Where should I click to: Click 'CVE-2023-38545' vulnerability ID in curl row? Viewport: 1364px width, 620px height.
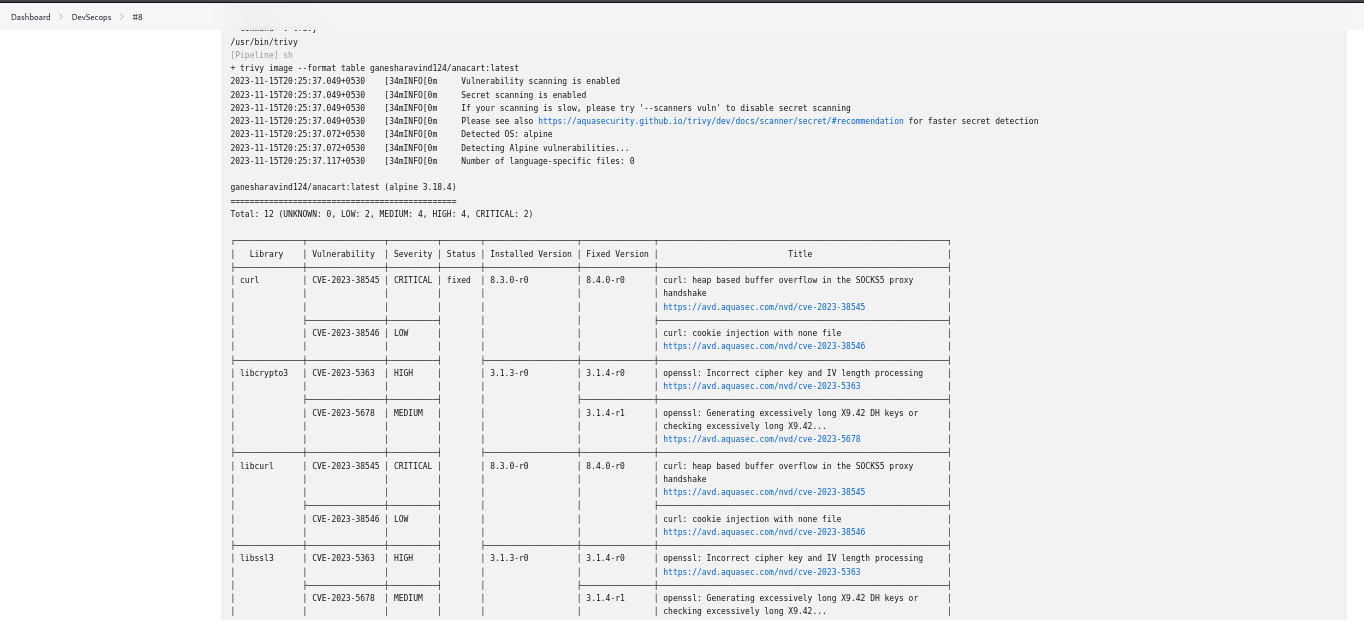[346, 280]
